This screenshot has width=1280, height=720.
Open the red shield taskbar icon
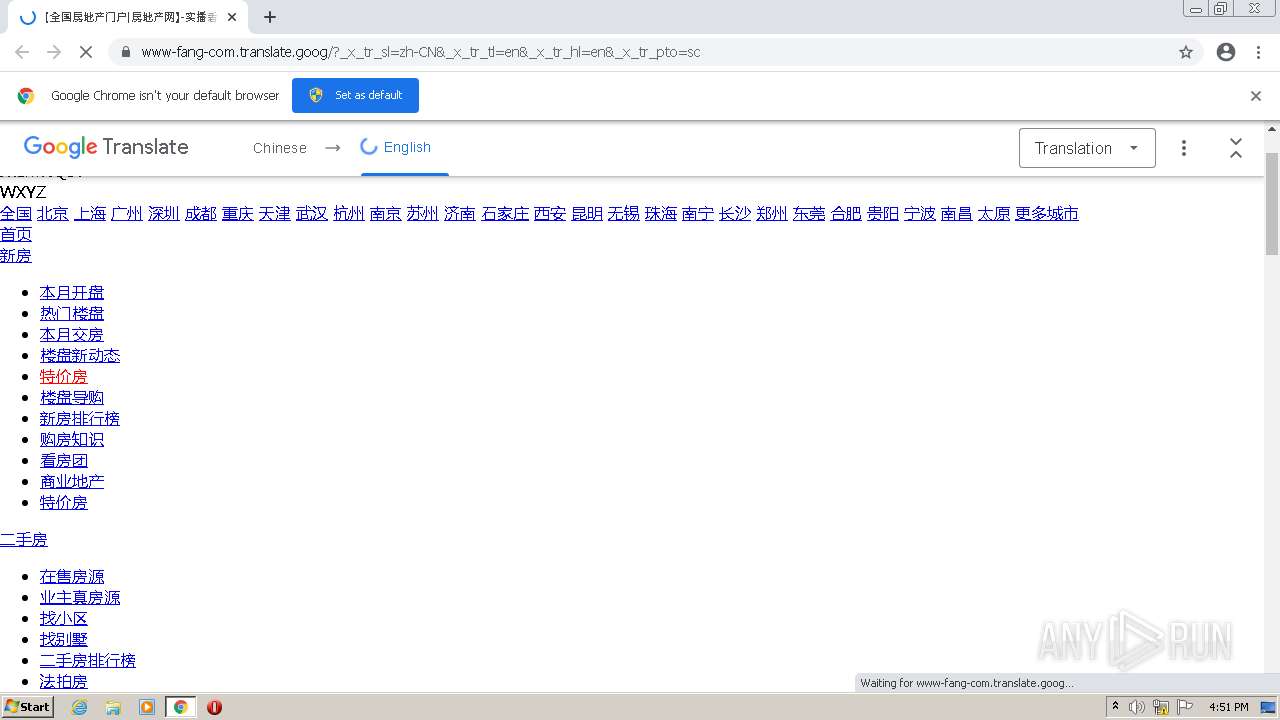point(214,707)
